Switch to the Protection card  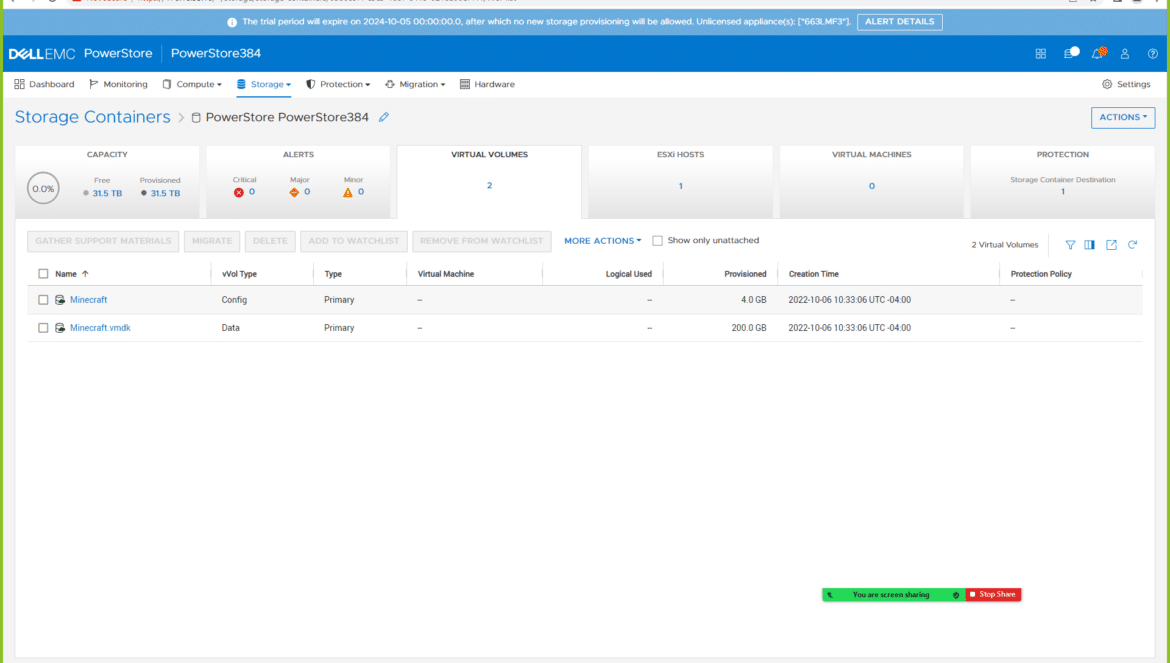[x=1063, y=182]
